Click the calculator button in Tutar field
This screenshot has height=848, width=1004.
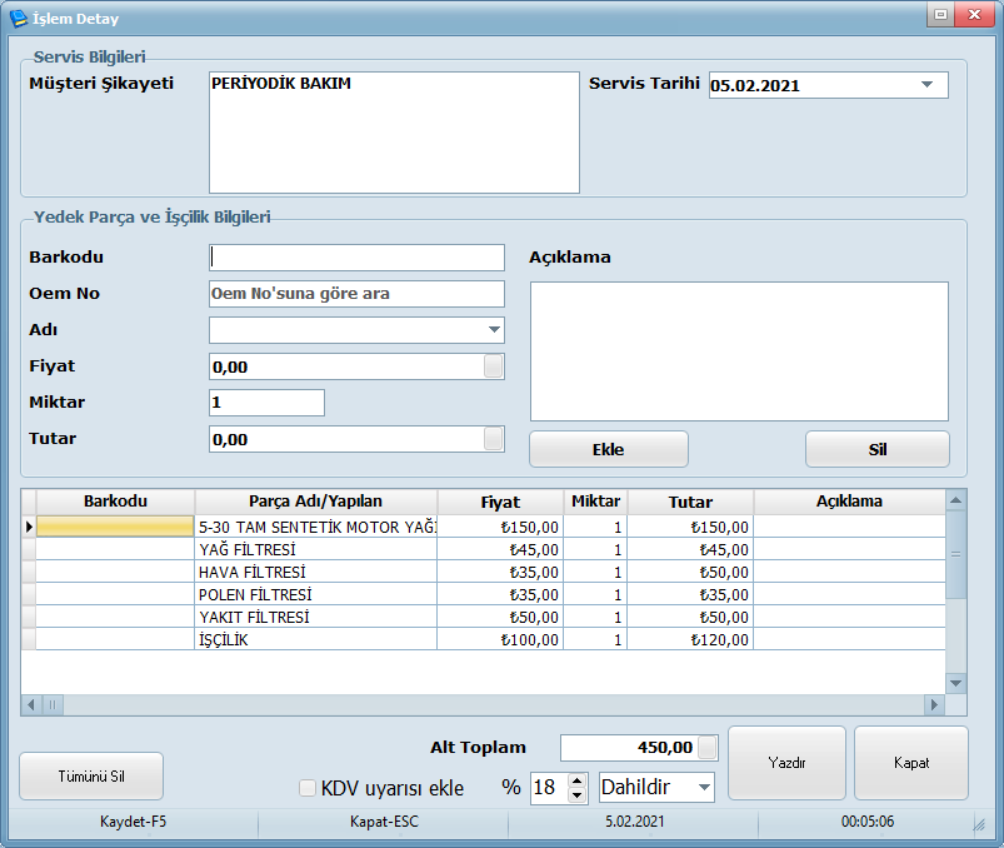(x=493, y=440)
